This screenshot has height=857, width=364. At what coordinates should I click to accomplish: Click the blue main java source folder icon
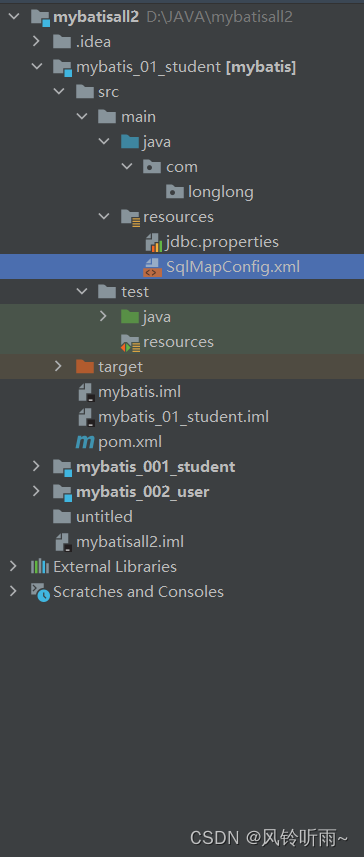tap(130, 142)
